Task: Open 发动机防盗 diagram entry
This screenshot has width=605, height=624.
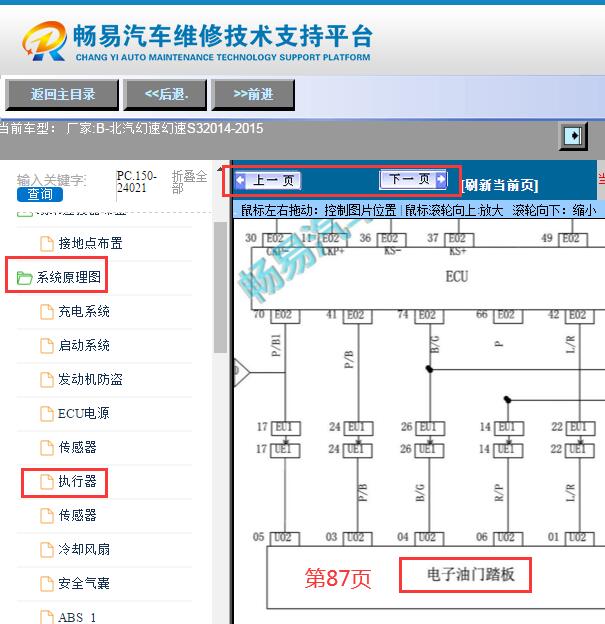Action: (90, 379)
